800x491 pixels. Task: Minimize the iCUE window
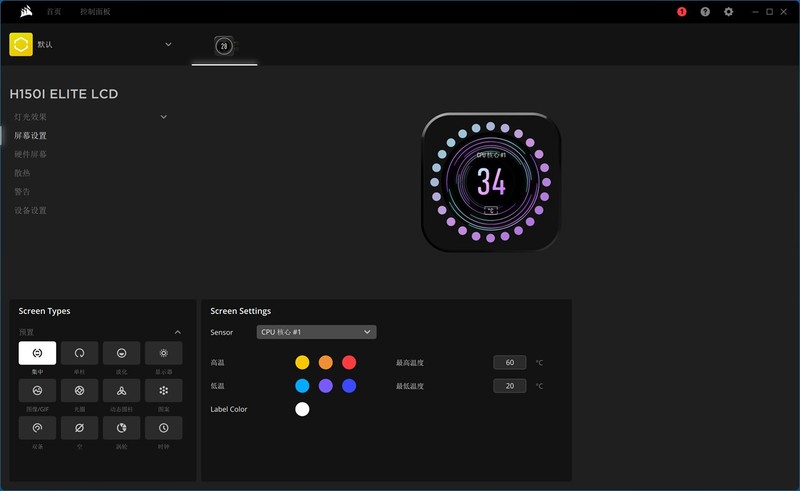coord(755,12)
